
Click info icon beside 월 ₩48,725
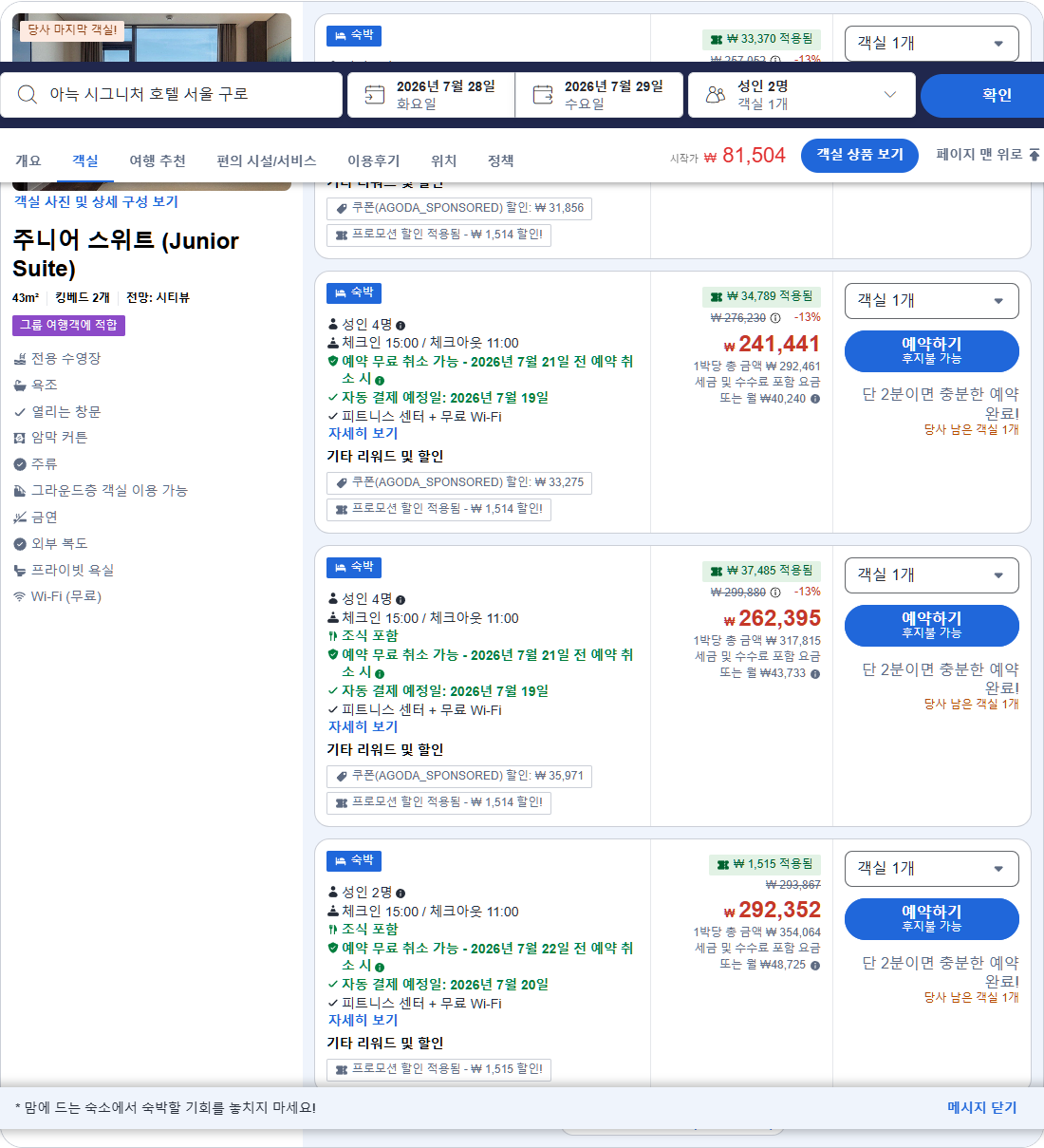click(x=815, y=965)
